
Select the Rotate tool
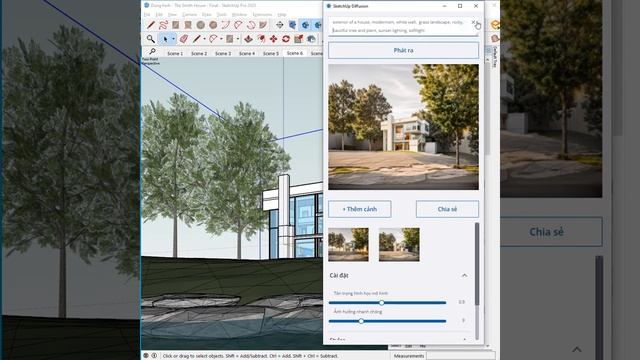[x=286, y=39]
